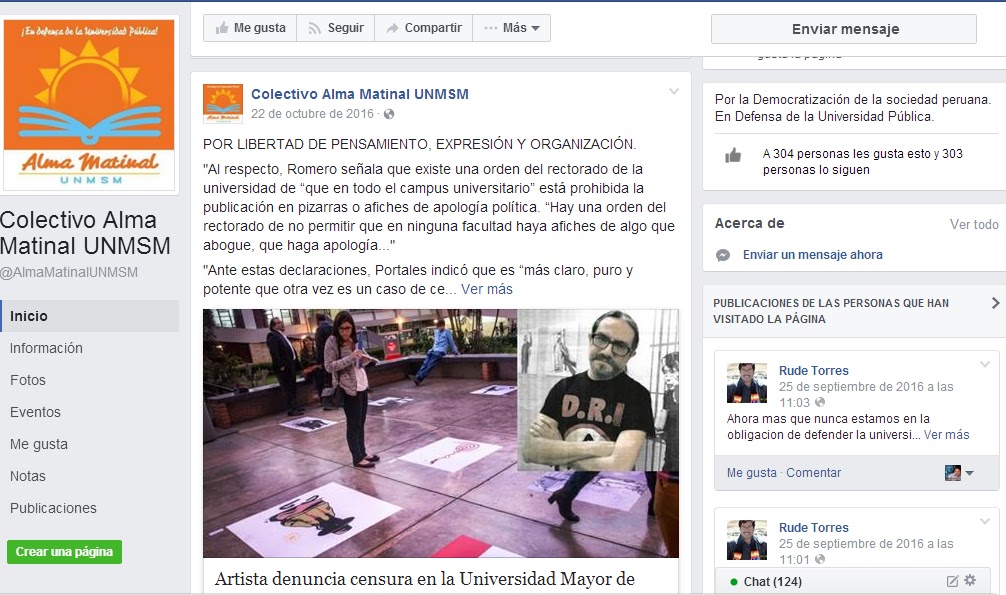Click the Compartir button
Screen dimensions: 1006x595
(x=423, y=28)
